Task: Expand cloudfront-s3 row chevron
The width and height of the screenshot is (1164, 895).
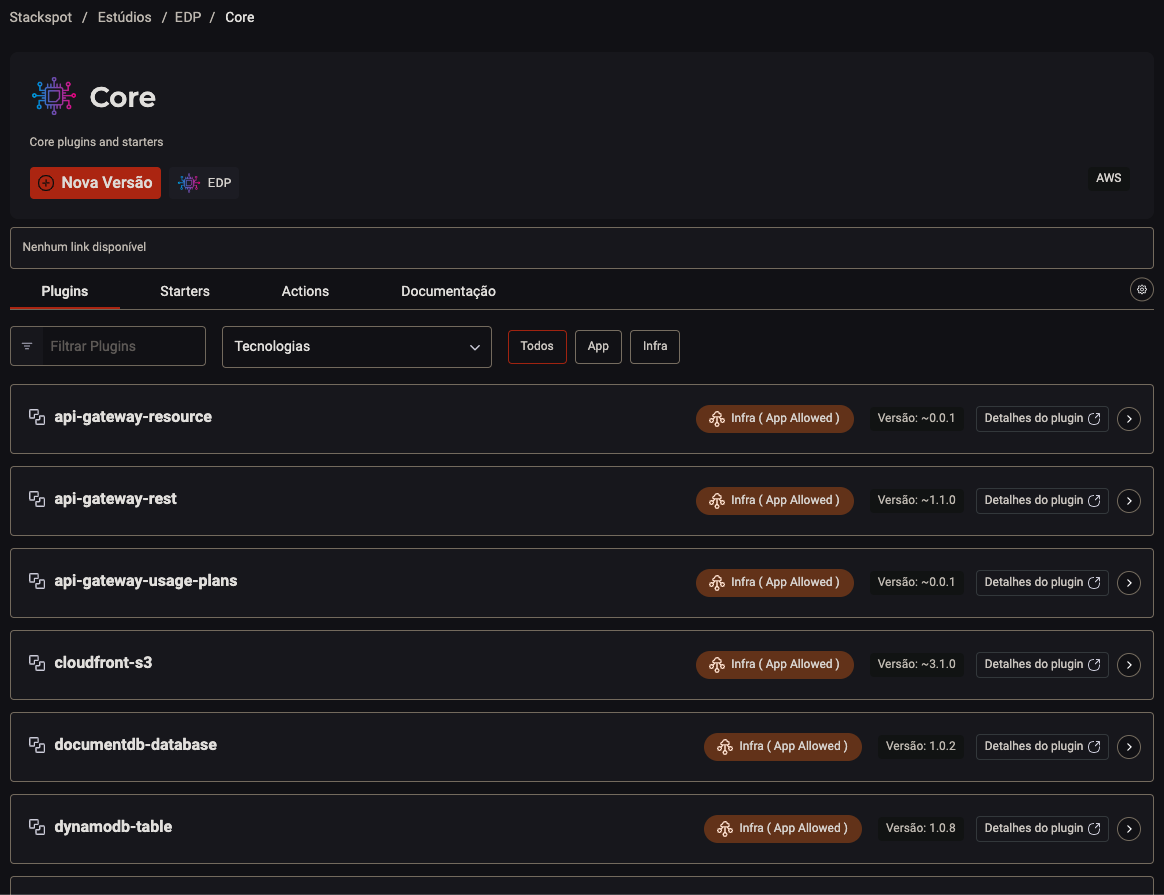Action: [x=1129, y=665]
